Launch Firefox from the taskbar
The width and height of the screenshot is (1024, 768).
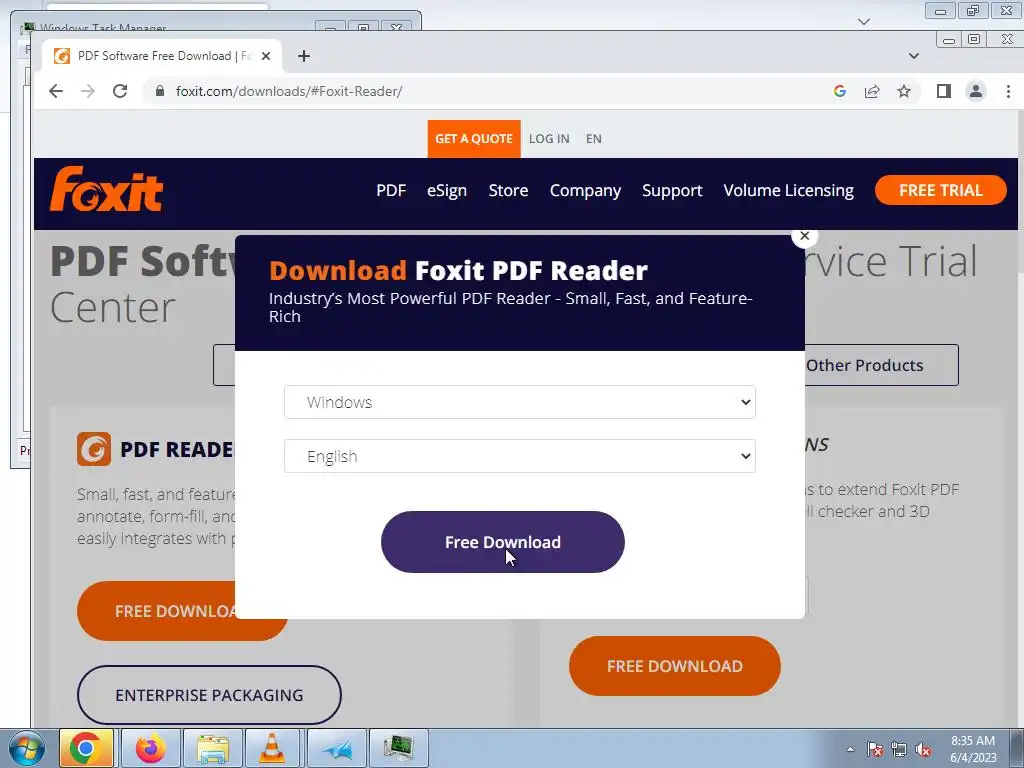tap(150, 748)
